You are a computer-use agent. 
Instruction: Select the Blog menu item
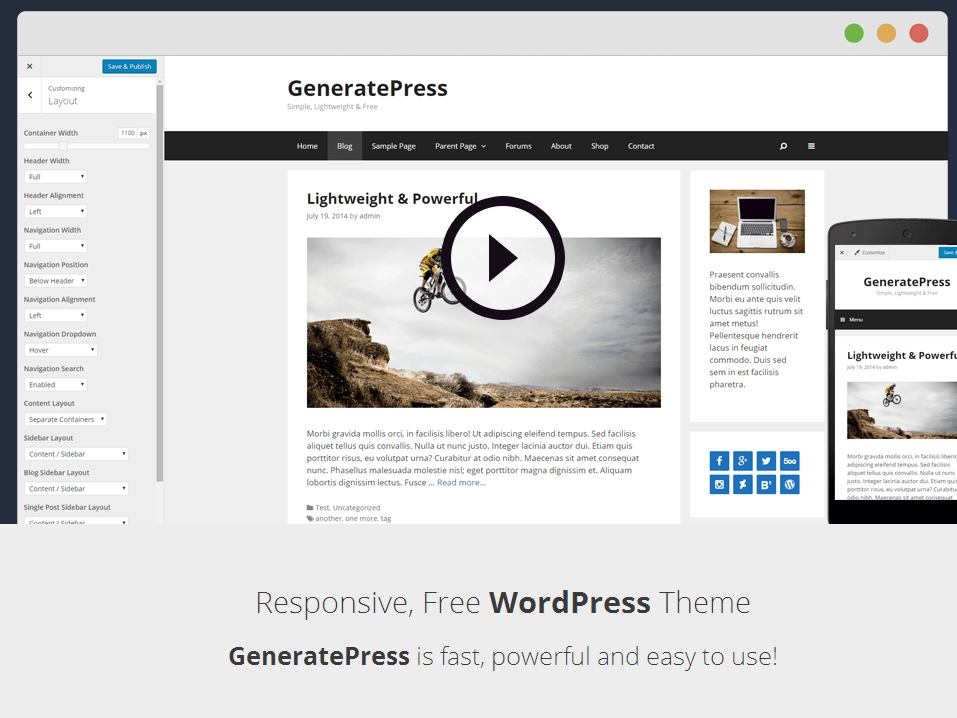344,146
